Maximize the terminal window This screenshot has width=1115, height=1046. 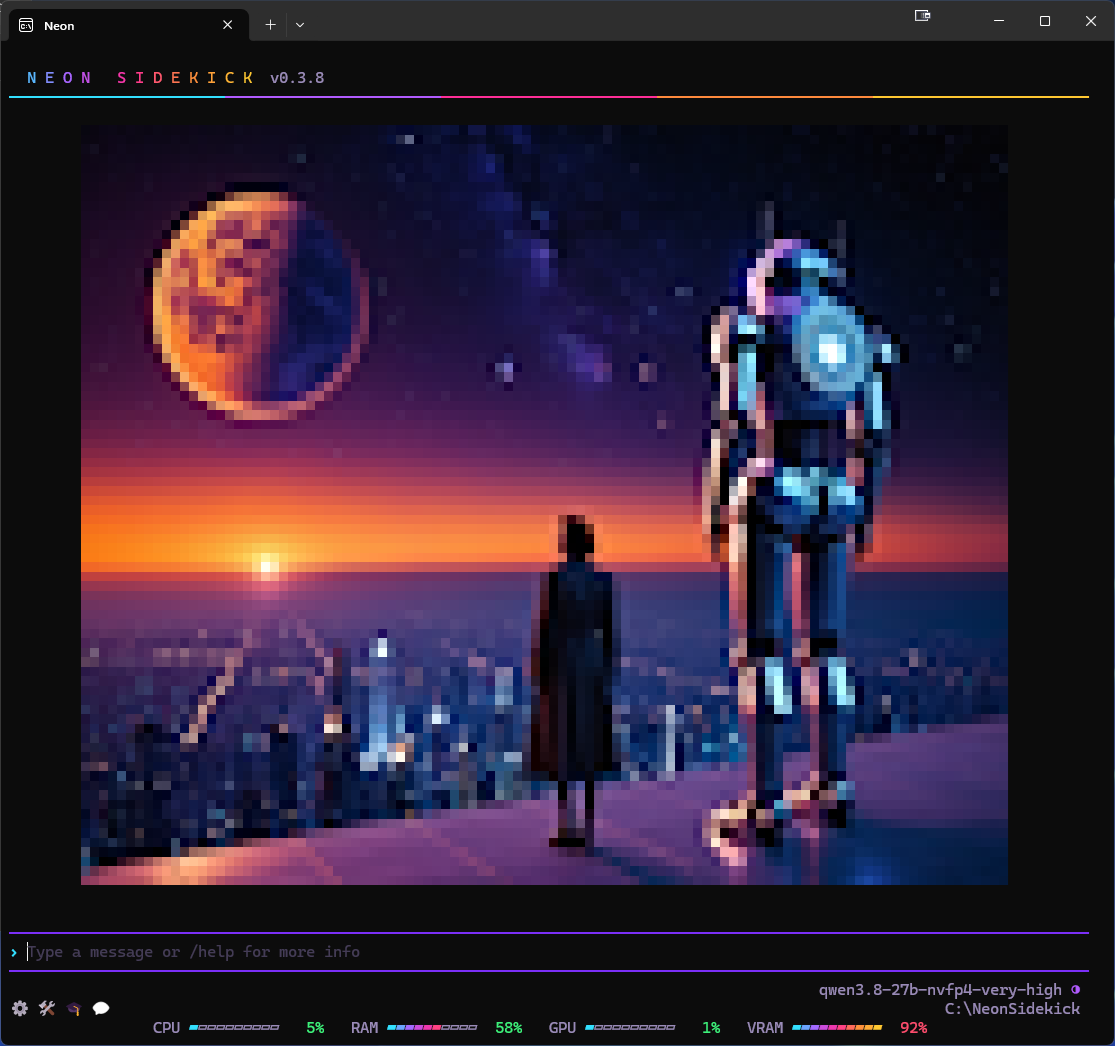pos(1045,21)
